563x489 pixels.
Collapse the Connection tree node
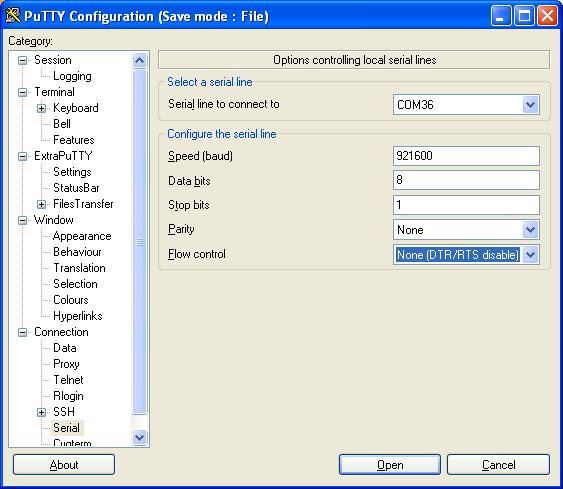pyautogui.click(x=22, y=332)
